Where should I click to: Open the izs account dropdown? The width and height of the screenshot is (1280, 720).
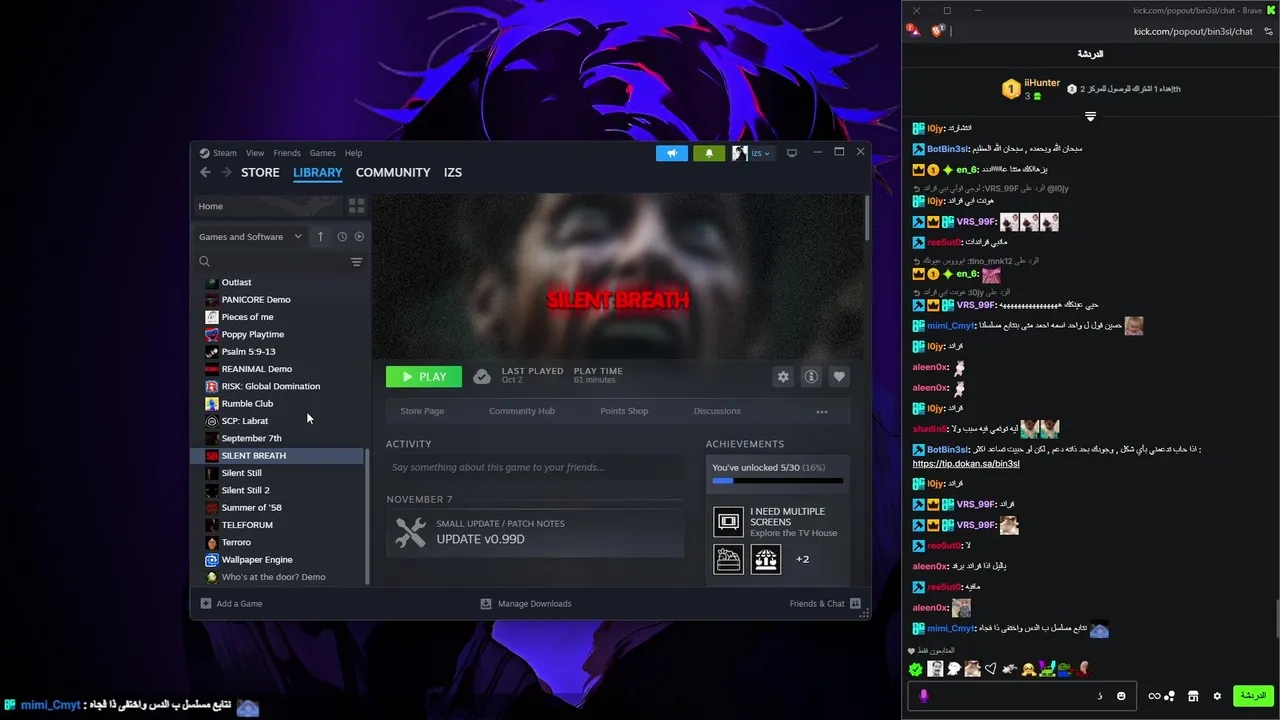click(x=753, y=153)
